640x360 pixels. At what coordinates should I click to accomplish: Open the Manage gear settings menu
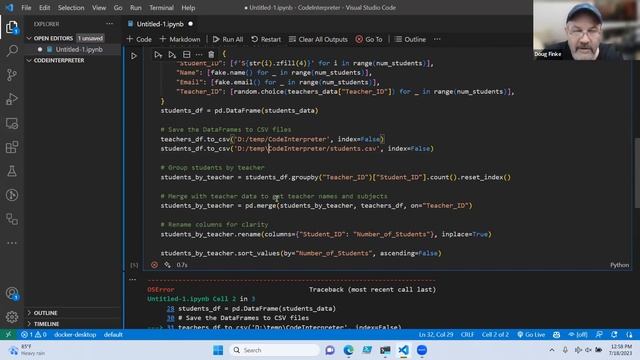coord(12,317)
